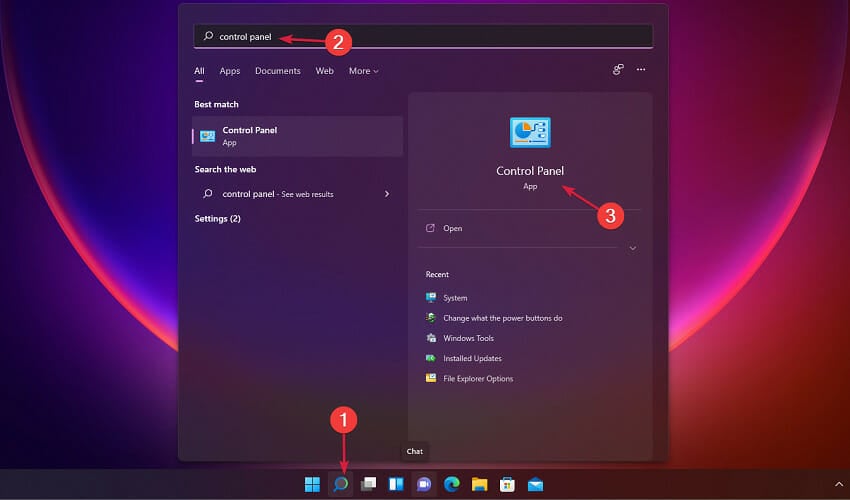
Task: Expand the More filter dropdown
Action: (363, 71)
